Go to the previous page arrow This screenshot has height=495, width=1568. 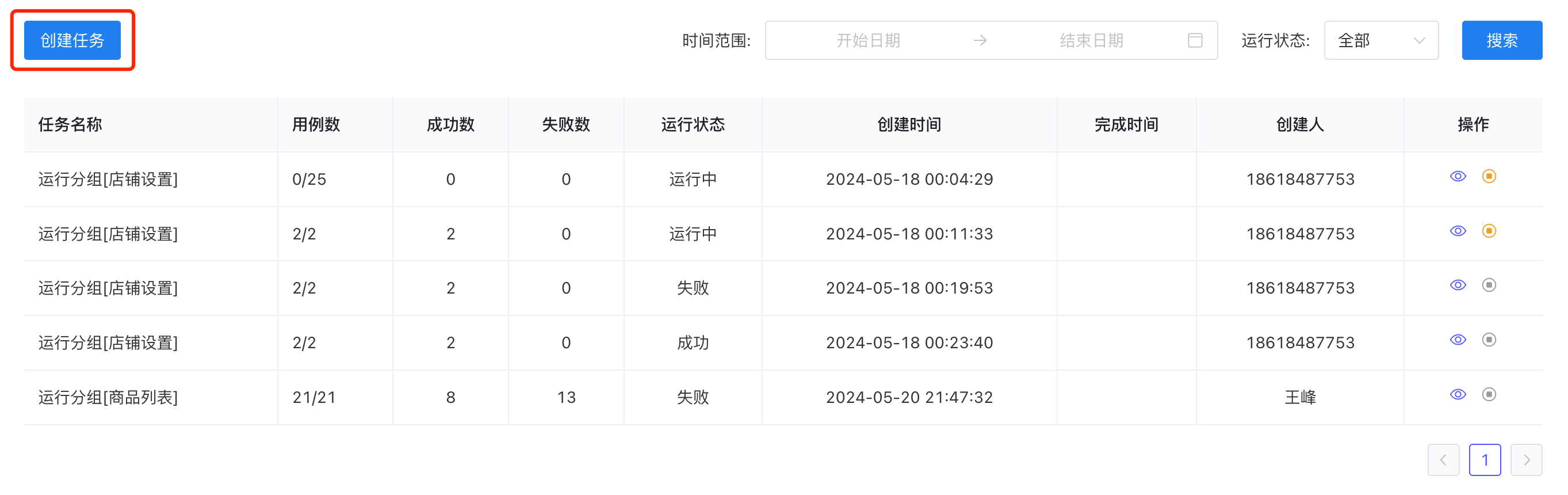point(1443,460)
